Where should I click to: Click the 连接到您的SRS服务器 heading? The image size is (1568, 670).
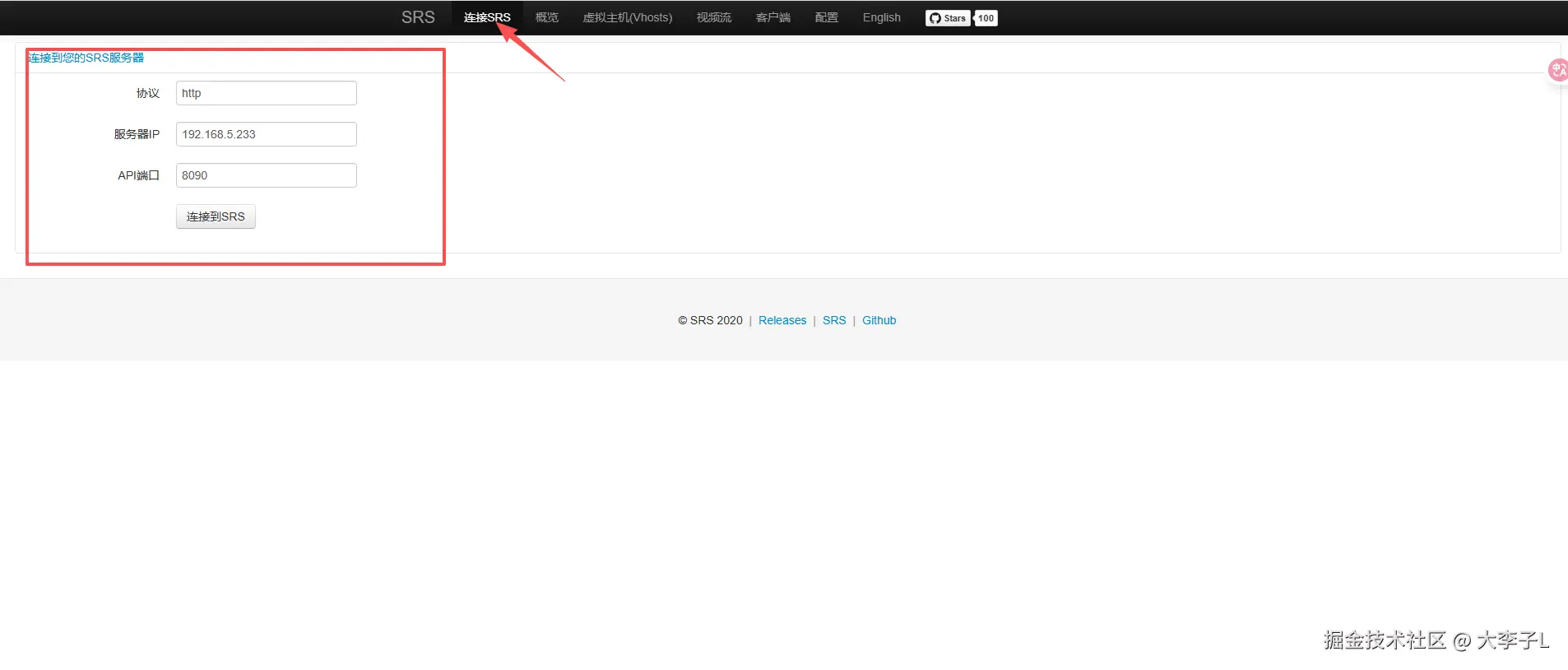(x=86, y=58)
